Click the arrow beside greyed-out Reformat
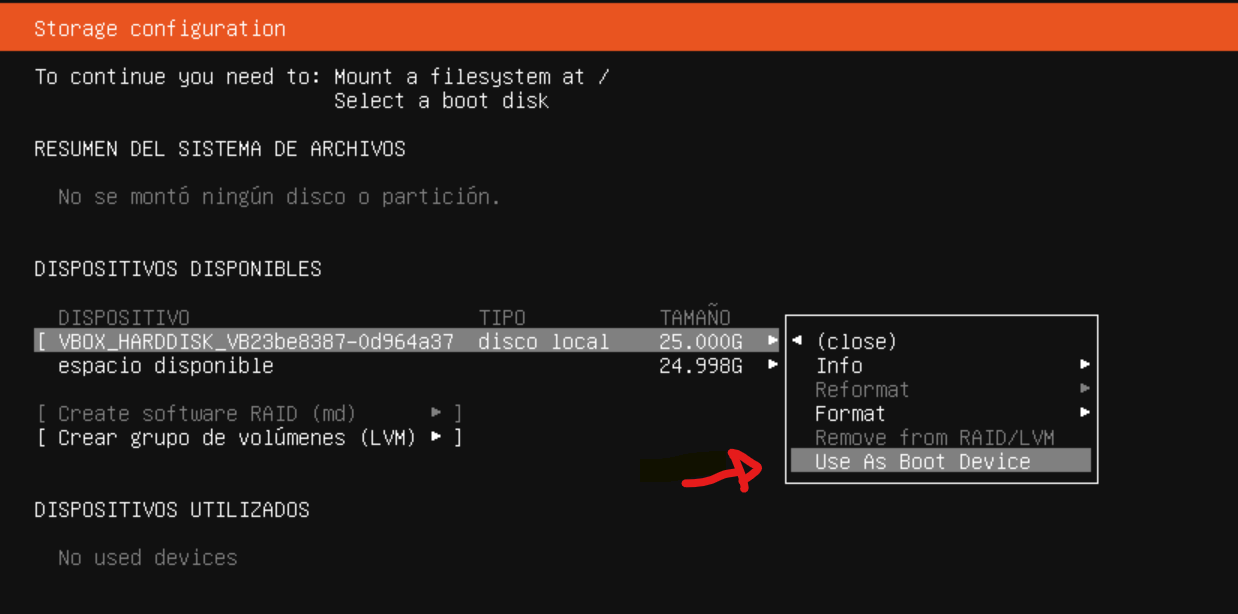The height and width of the screenshot is (614, 1238). click(1085, 389)
